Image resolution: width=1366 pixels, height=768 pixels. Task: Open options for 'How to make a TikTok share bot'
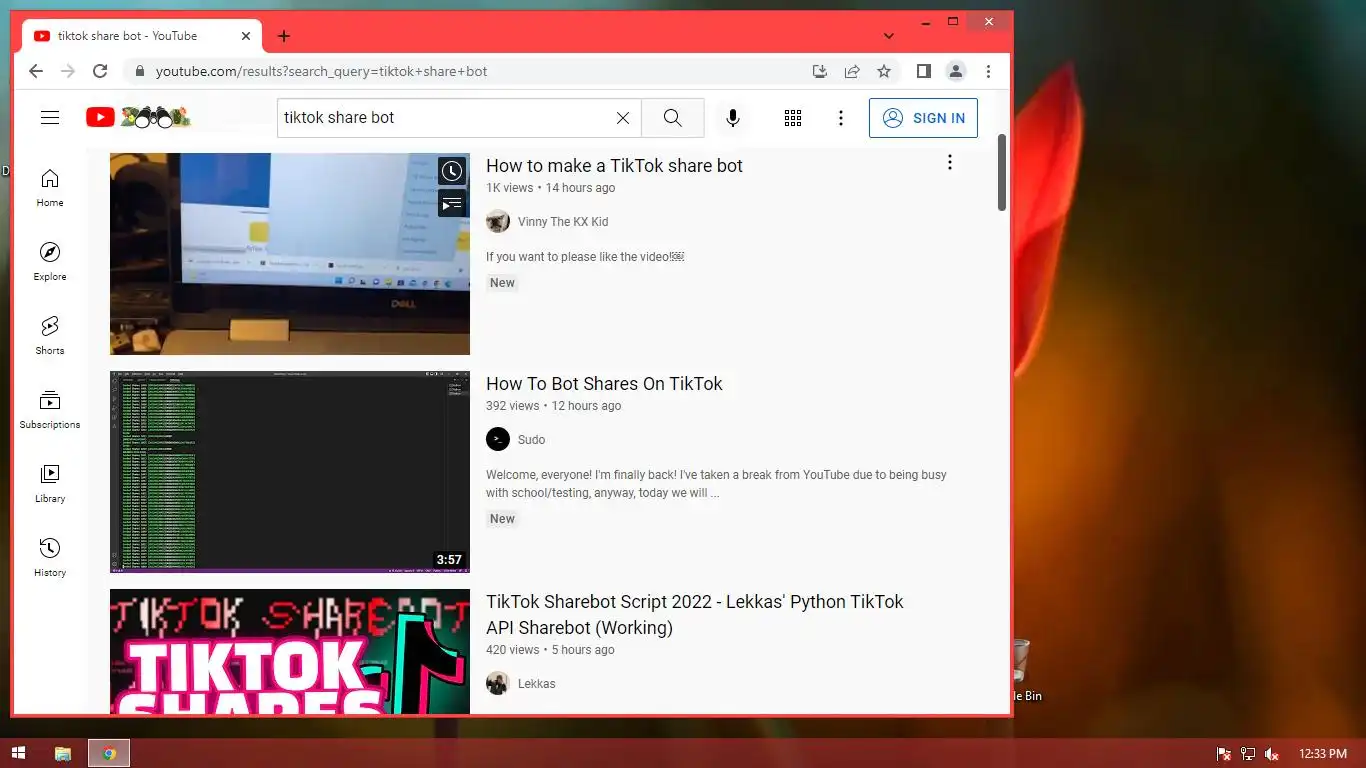[x=950, y=163]
